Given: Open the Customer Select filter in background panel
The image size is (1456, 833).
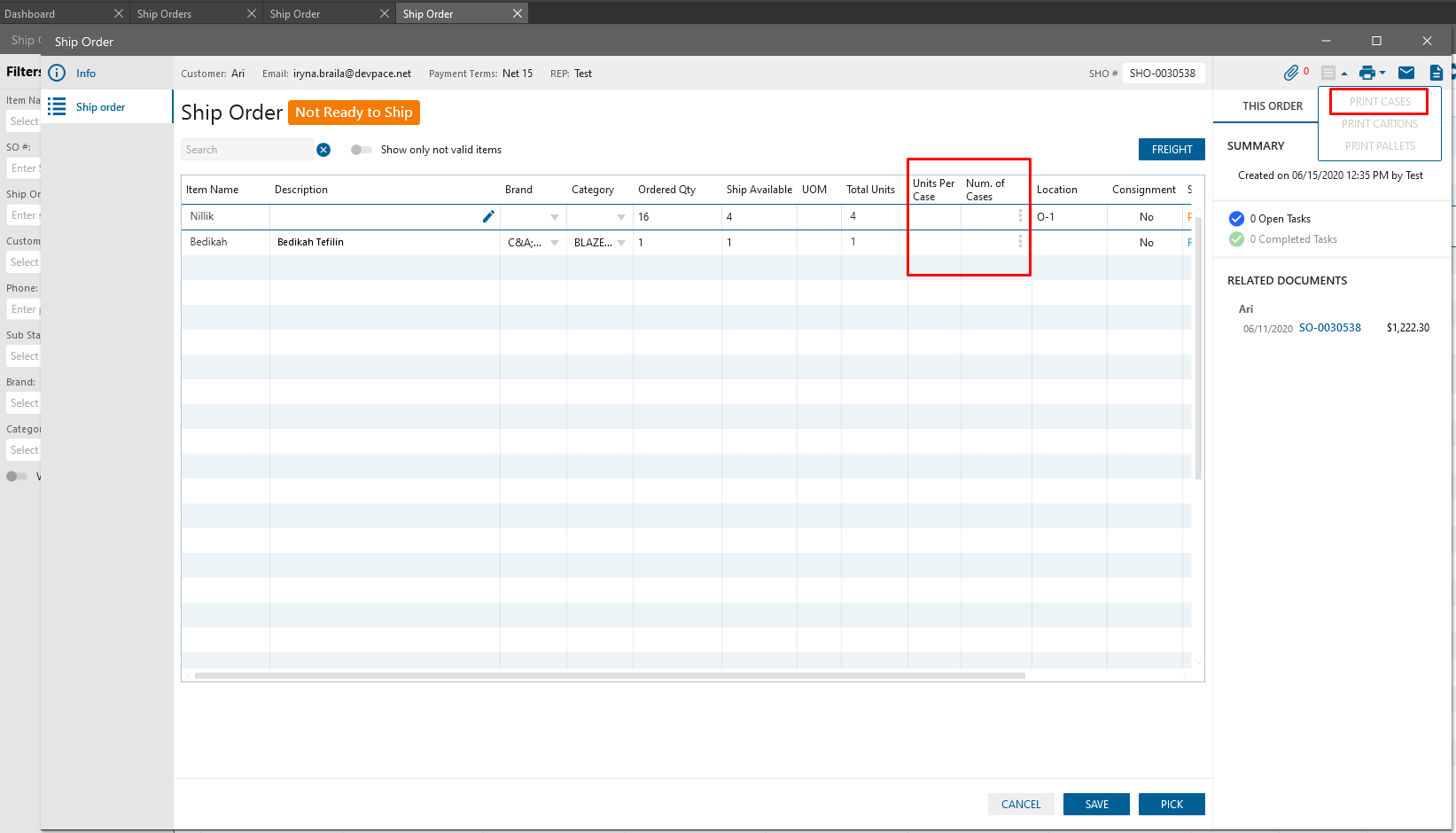Looking at the screenshot, I should tap(24, 262).
